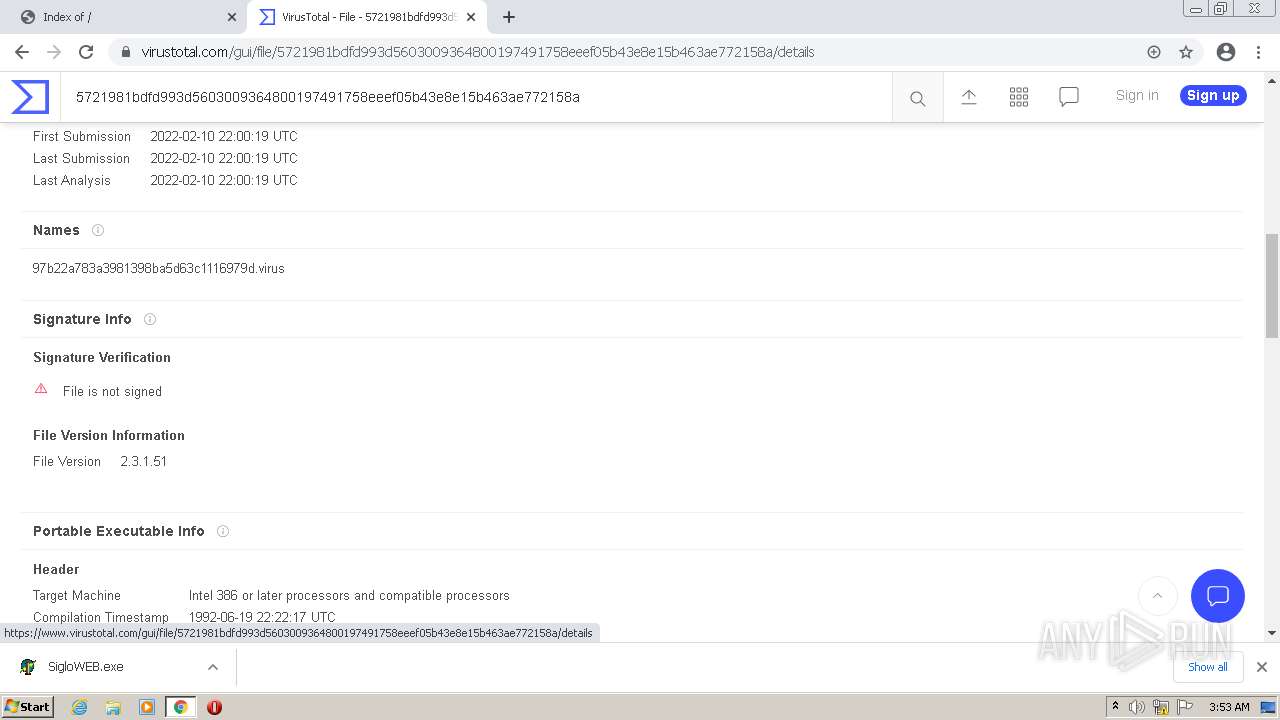Viewport: 1280px width, 720px height.
Task: Open the upload file icon
Action: 969,97
